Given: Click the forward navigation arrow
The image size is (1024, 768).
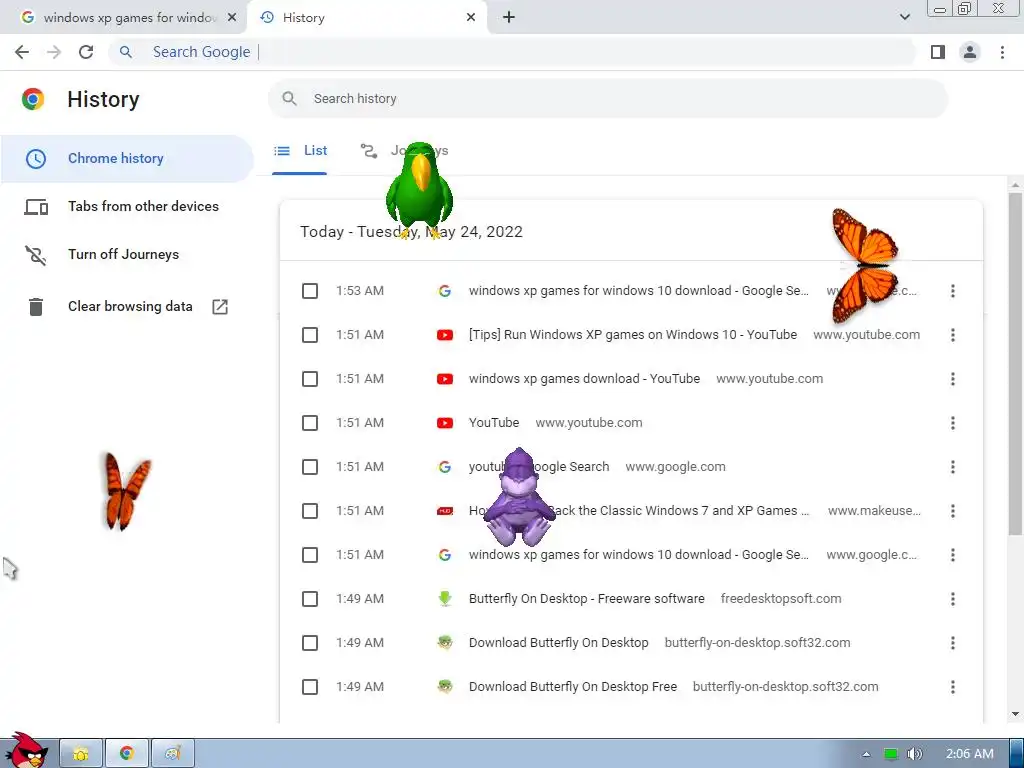Looking at the screenshot, I should 54,52.
